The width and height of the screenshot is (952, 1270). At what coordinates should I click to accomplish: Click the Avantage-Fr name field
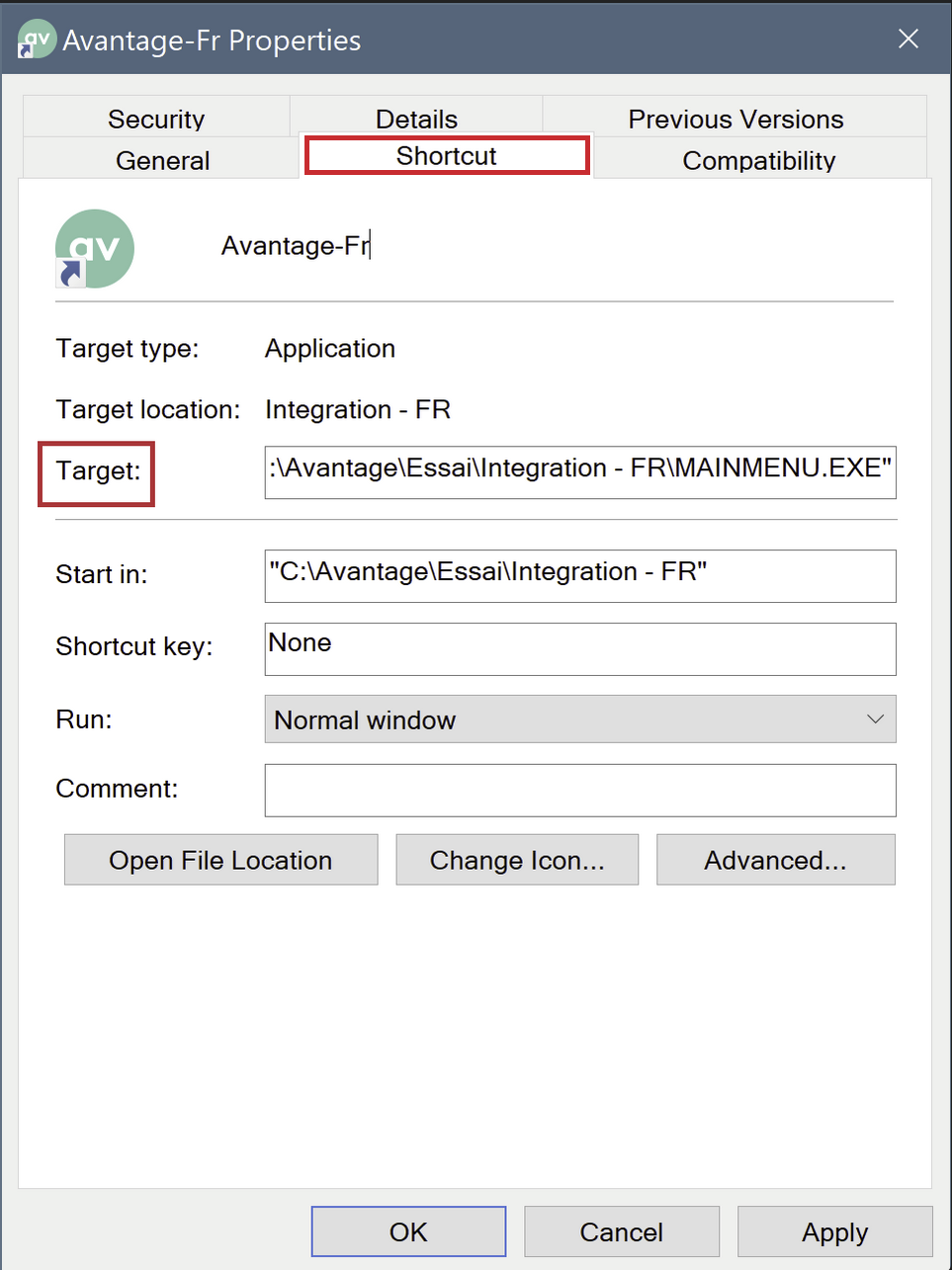point(297,245)
